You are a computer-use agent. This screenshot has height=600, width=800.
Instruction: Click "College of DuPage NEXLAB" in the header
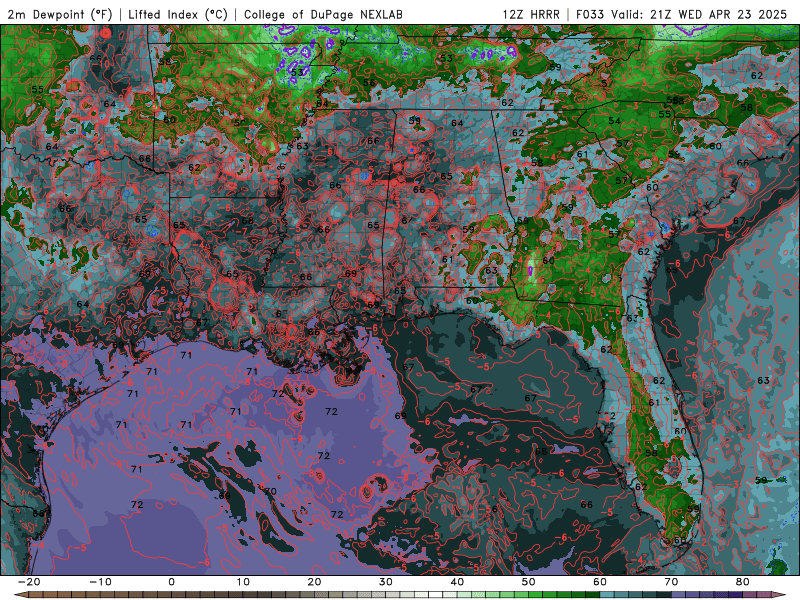point(323,14)
